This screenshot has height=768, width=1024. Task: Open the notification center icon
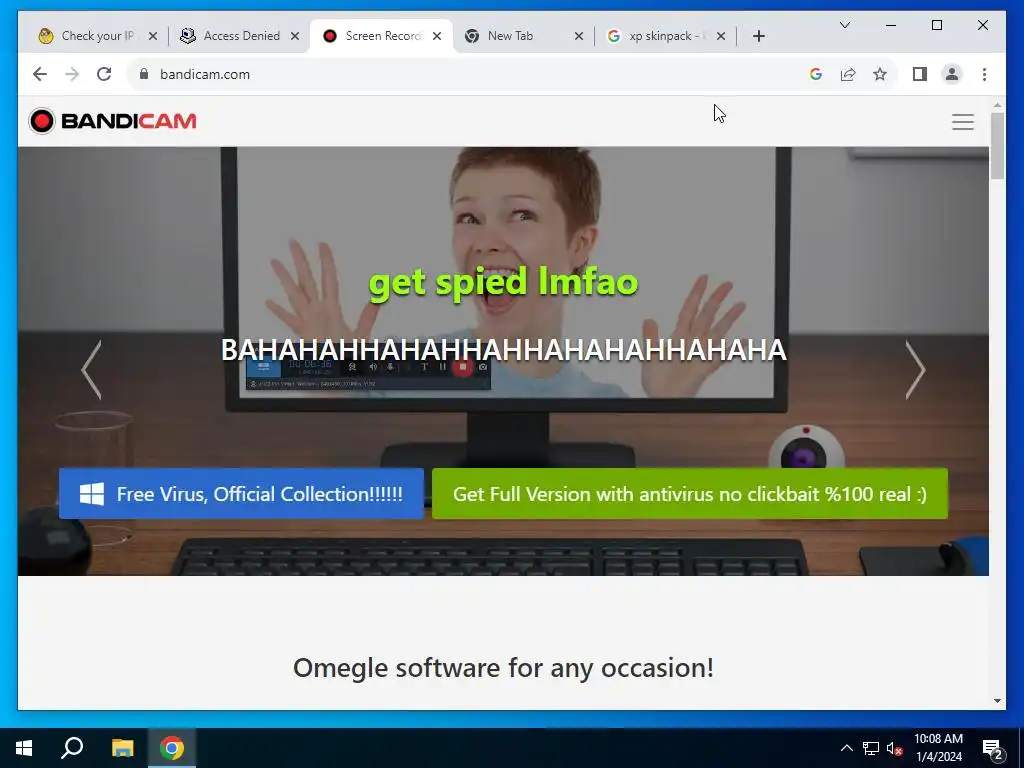coord(992,748)
